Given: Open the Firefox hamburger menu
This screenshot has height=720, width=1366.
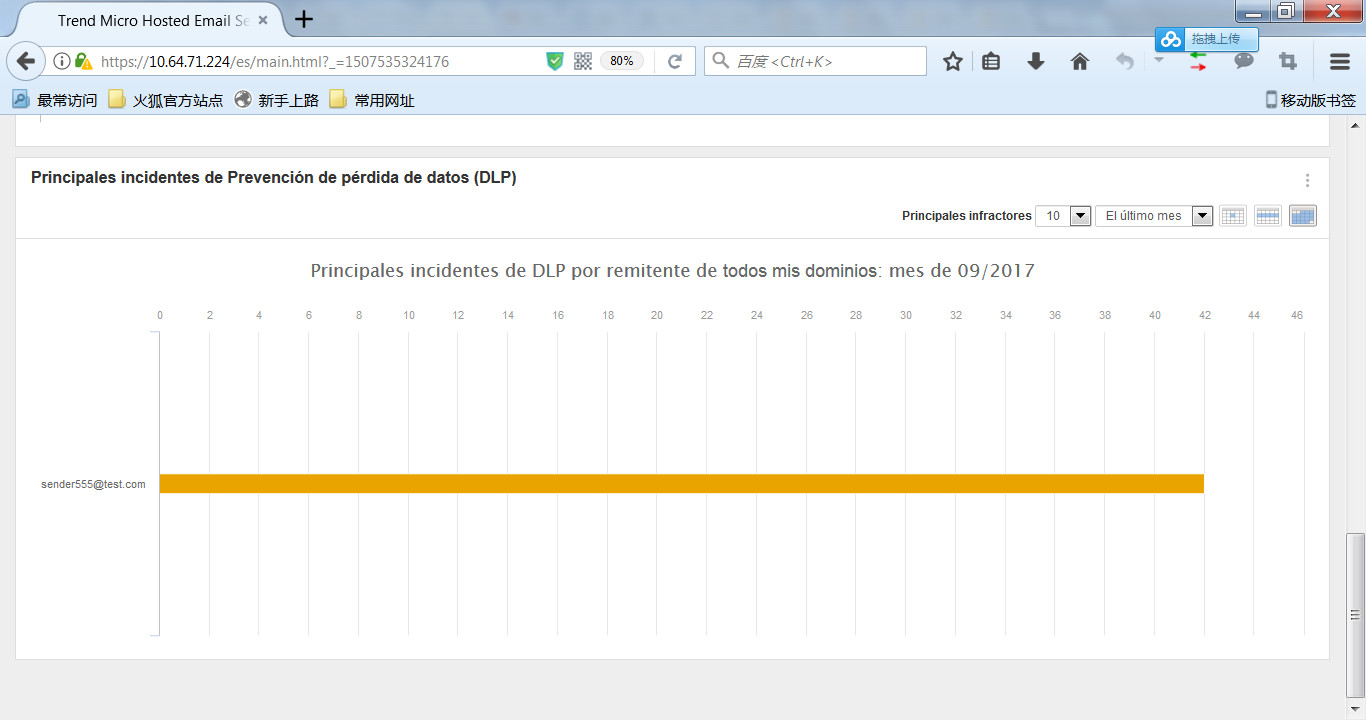Looking at the screenshot, I should pyautogui.click(x=1340, y=62).
